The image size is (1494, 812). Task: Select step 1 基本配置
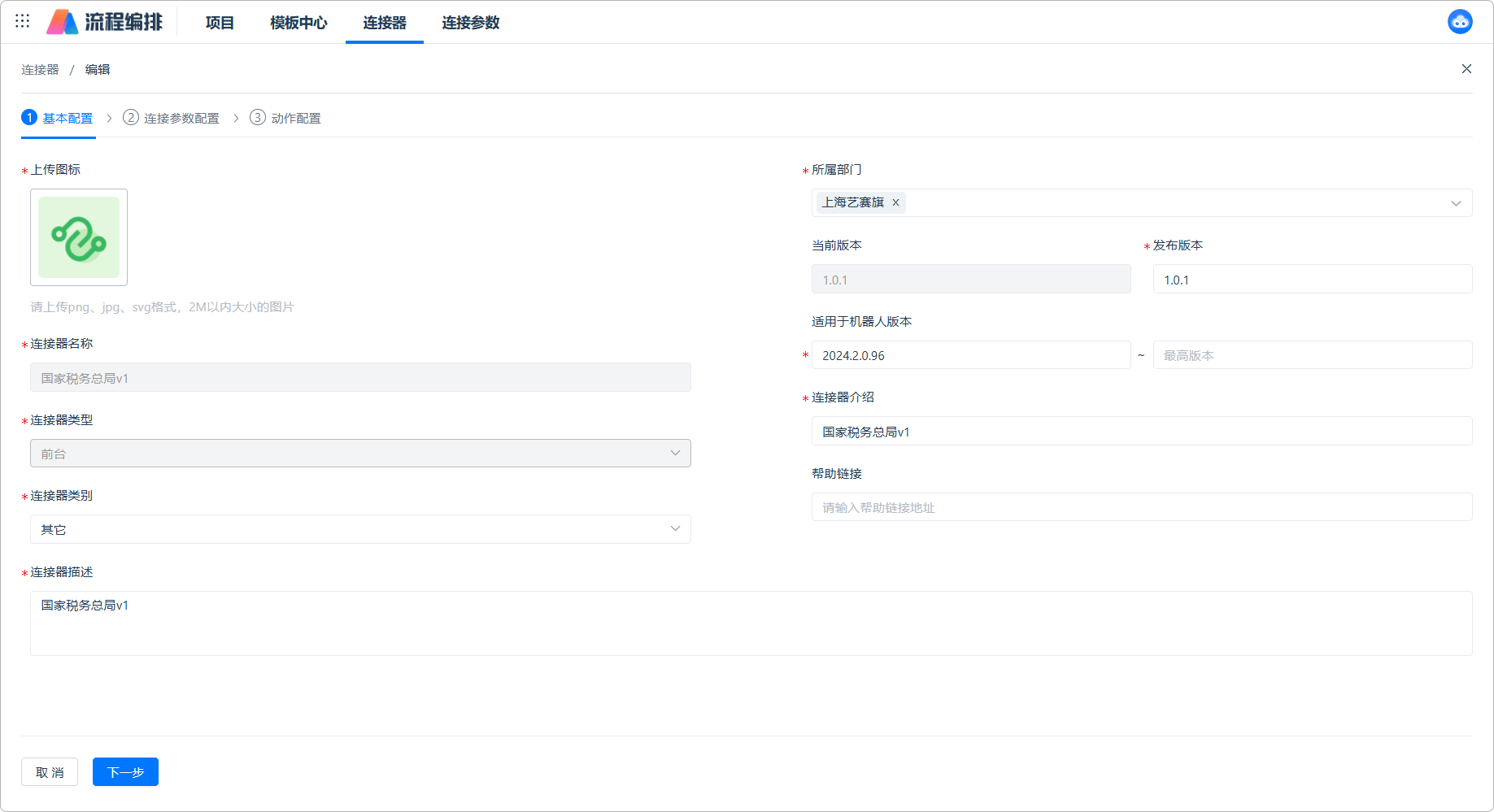click(x=58, y=119)
